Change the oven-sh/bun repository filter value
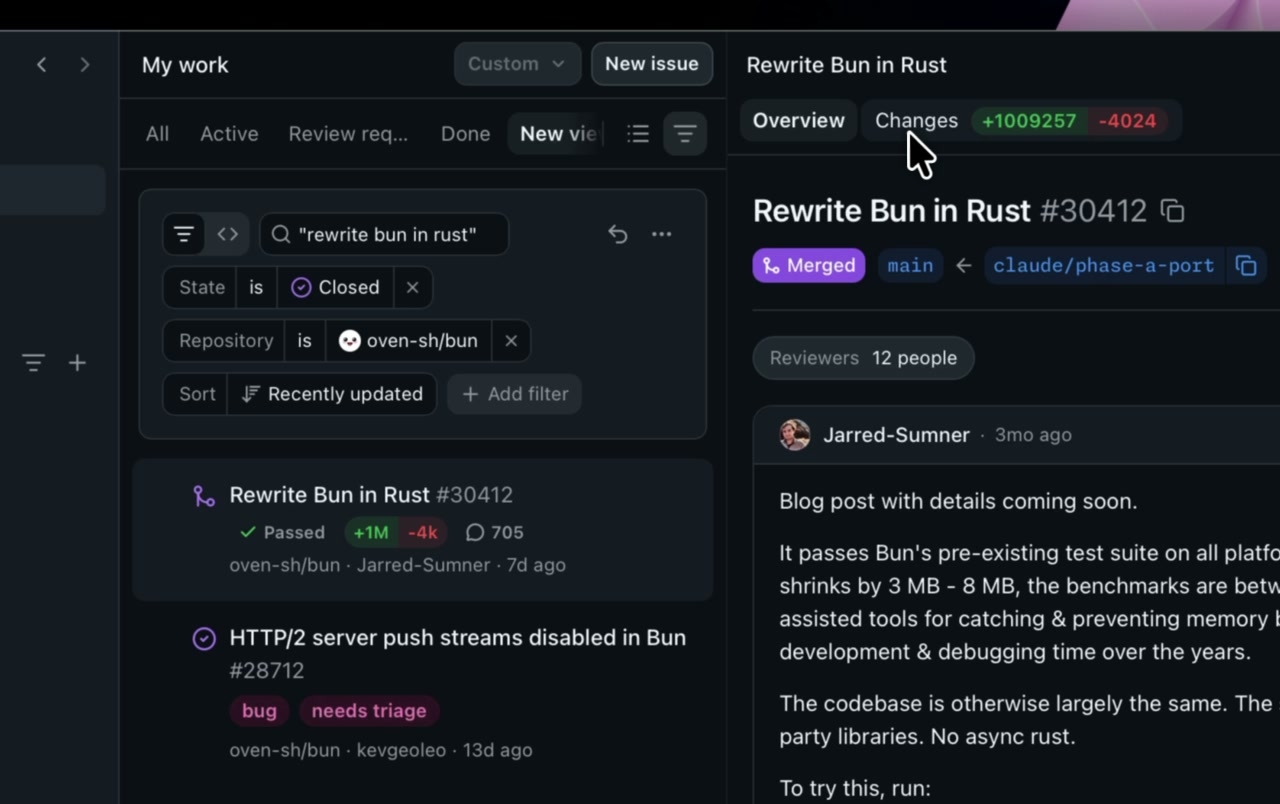This screenshot has height=804, width=1280. point(408,341)
